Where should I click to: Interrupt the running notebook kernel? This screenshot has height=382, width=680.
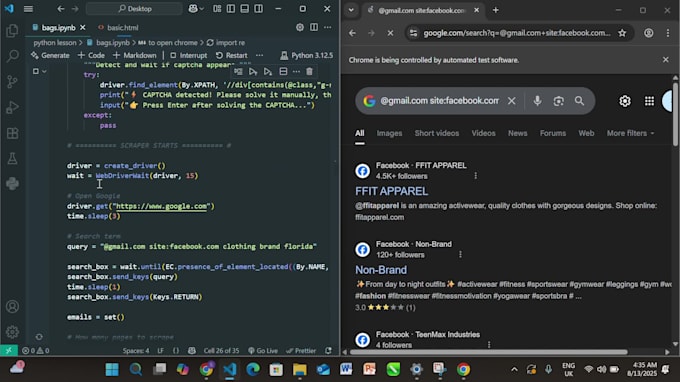189,56
